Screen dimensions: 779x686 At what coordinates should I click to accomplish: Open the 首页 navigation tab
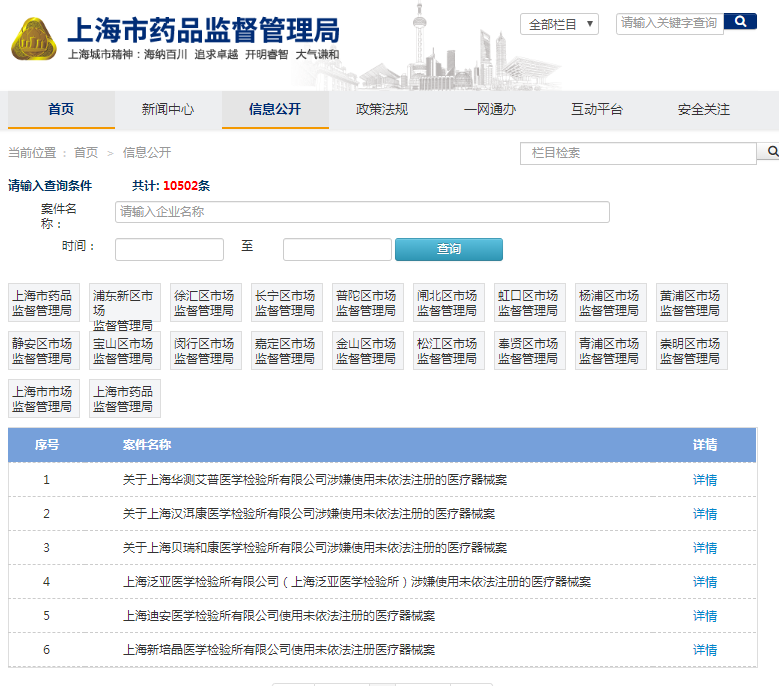pos(61,110)
